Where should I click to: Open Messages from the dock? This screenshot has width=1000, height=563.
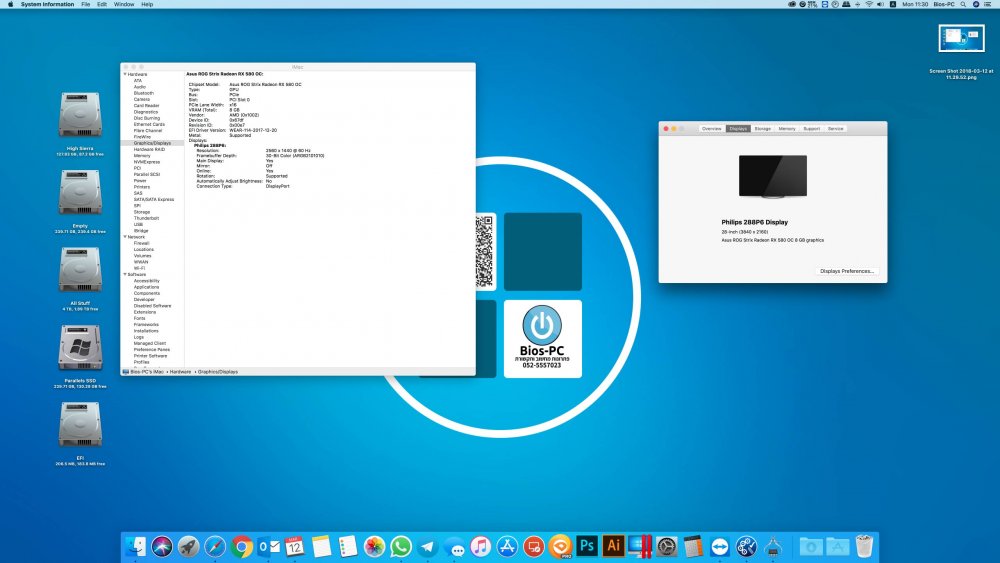pos(454,546)
